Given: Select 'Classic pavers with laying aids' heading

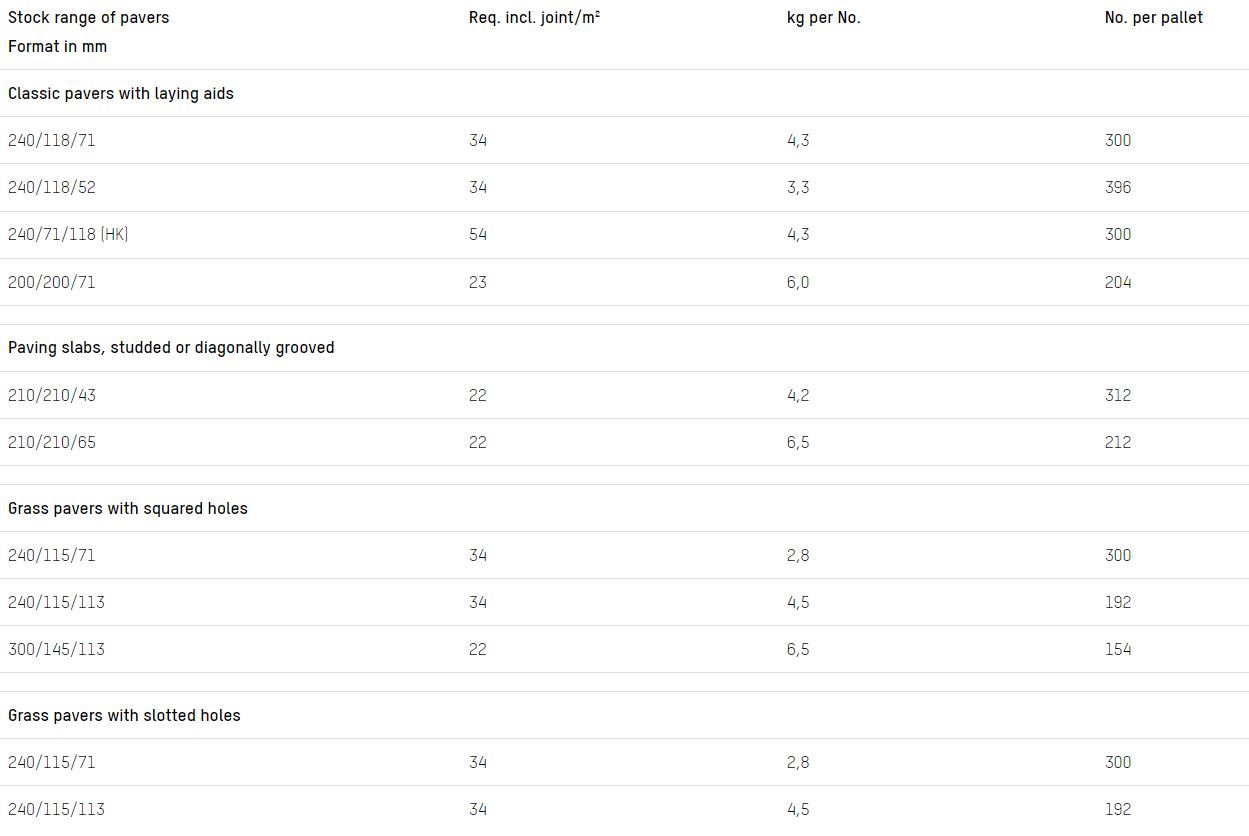Looking at the screenshot, I should (x=120, y=93).
